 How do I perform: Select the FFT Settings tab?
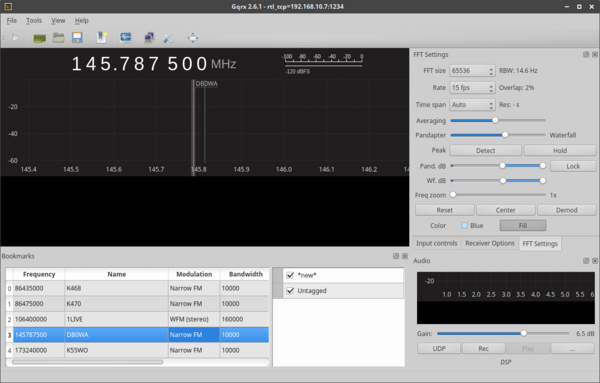(540, 244)
